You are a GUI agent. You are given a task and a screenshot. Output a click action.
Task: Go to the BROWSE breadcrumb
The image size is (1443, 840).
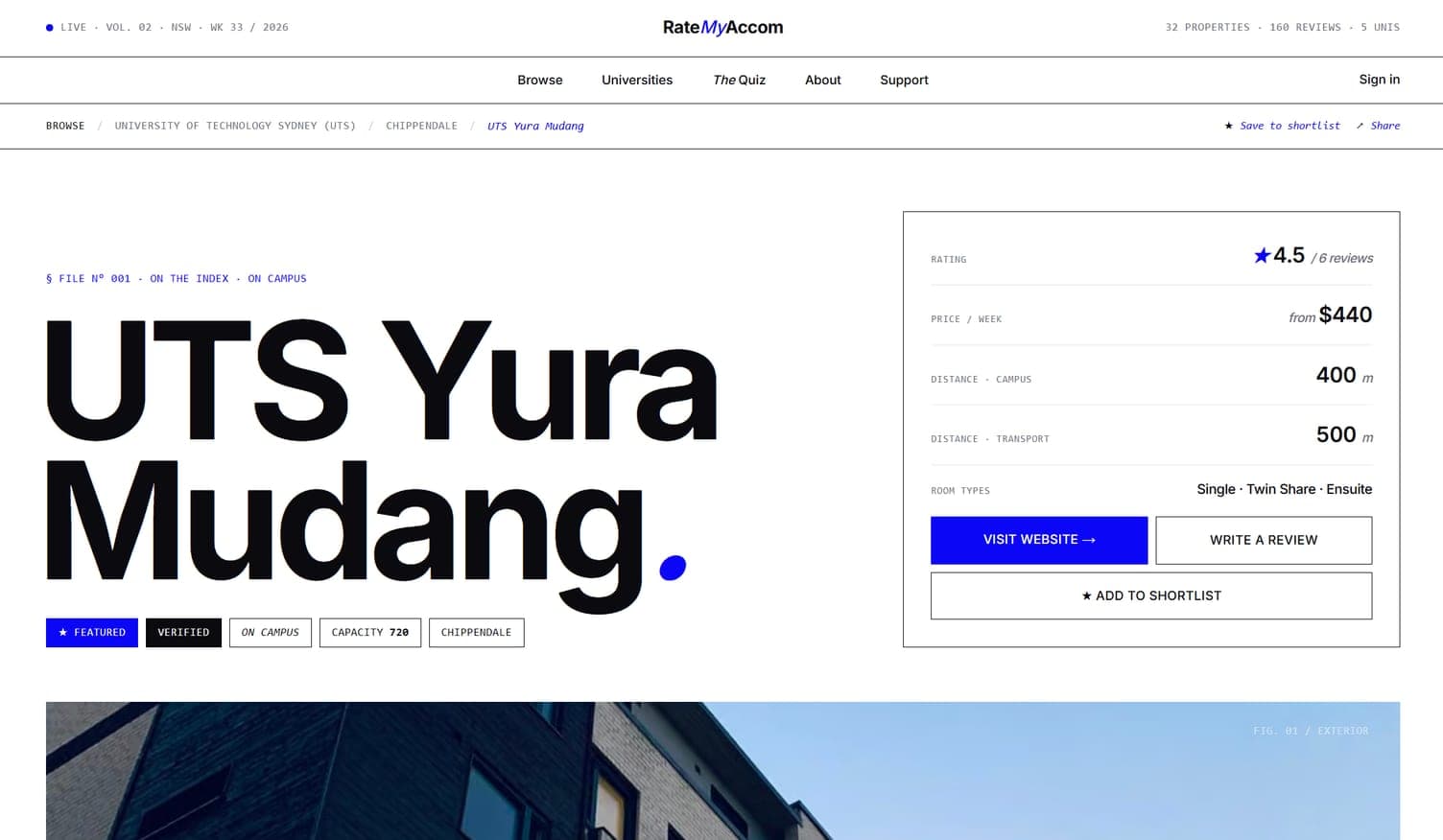tap(65, 126)
